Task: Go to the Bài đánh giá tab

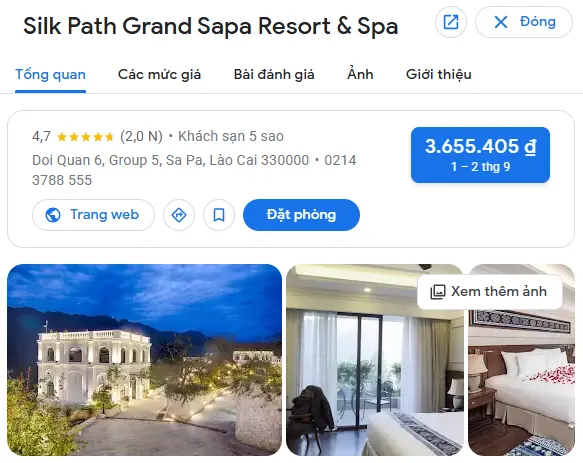Action: (274, 74)
